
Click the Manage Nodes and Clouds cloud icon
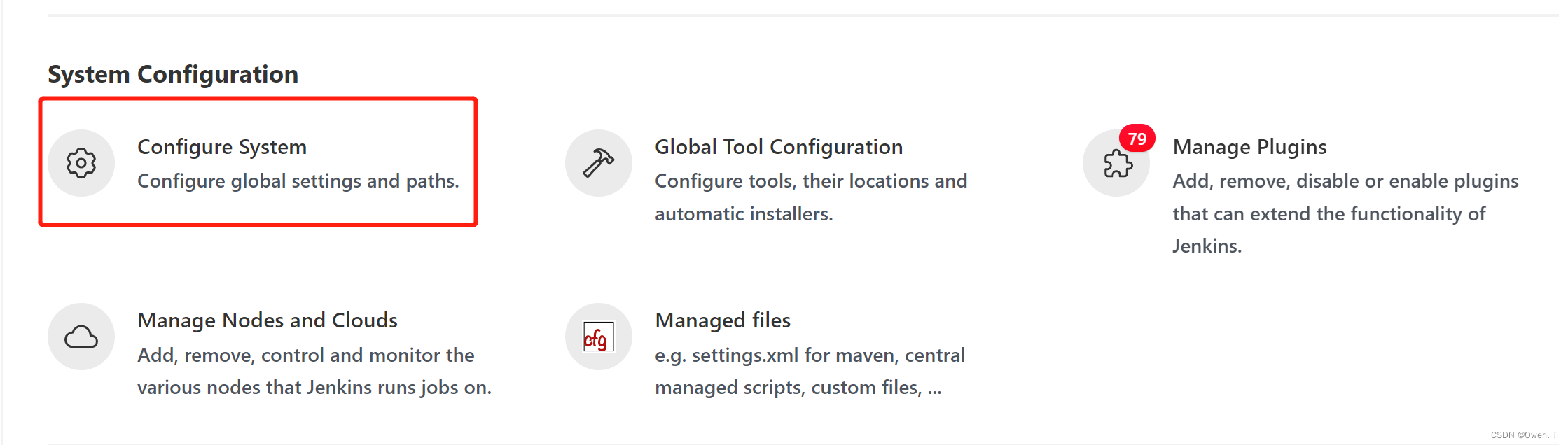81,337
